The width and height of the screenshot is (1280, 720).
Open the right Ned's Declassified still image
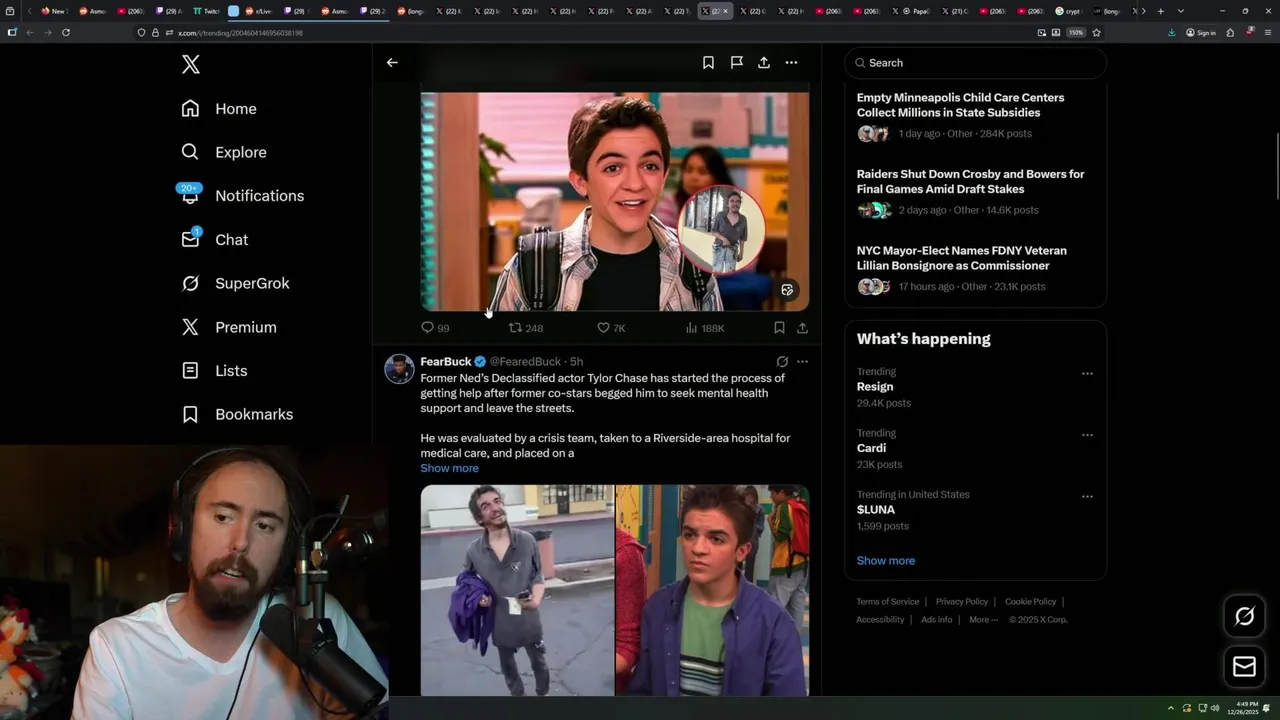pyautogui.click(x=712, y=590)
